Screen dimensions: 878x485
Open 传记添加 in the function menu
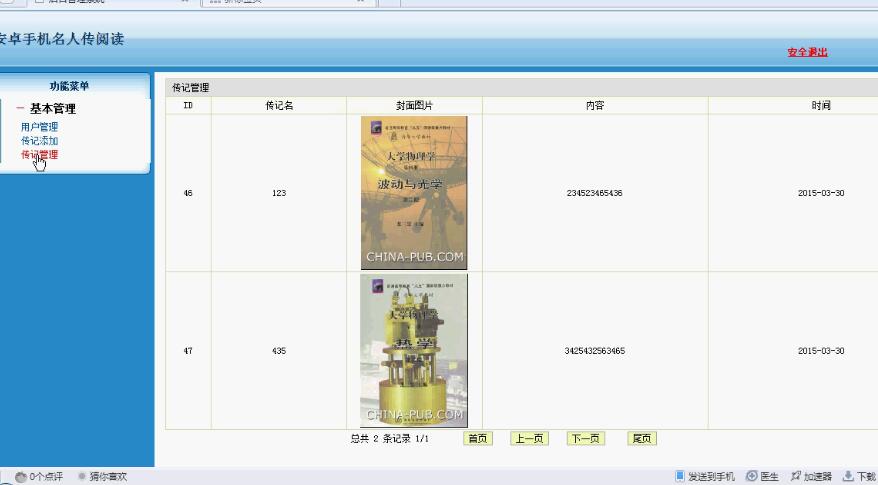39,141
